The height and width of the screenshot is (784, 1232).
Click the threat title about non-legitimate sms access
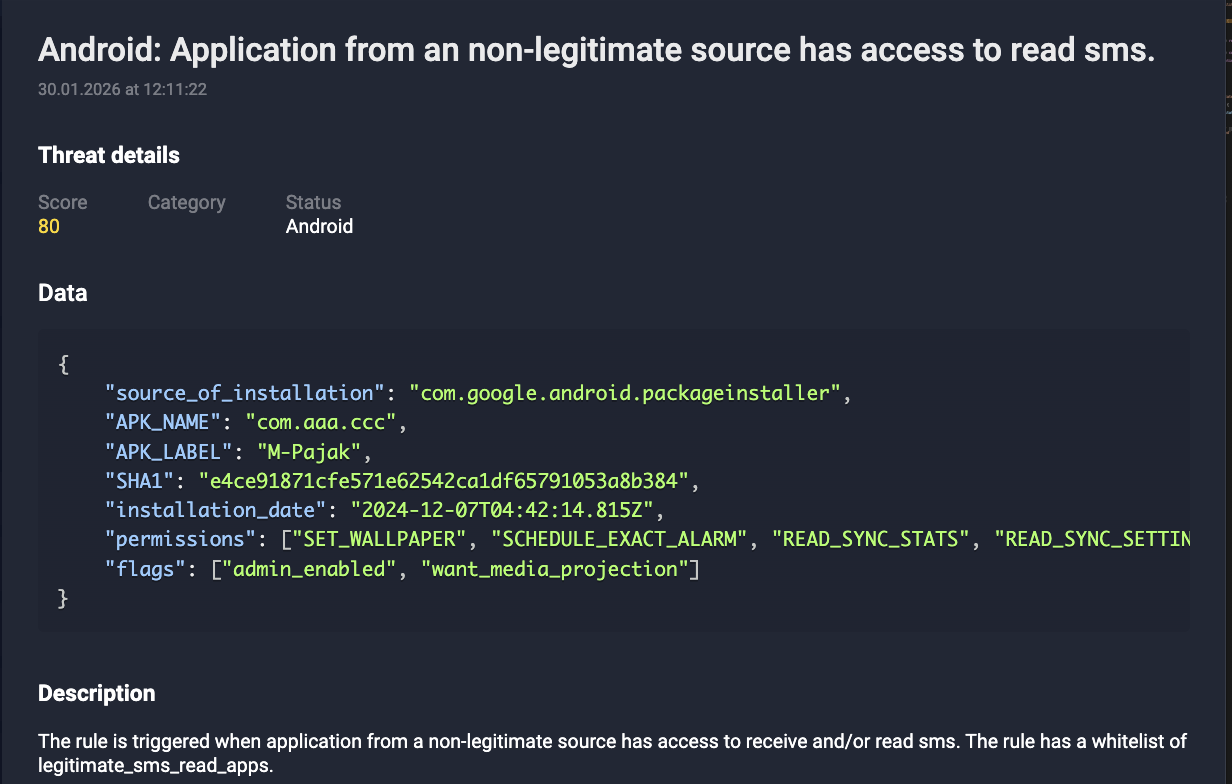pos(595,49)
